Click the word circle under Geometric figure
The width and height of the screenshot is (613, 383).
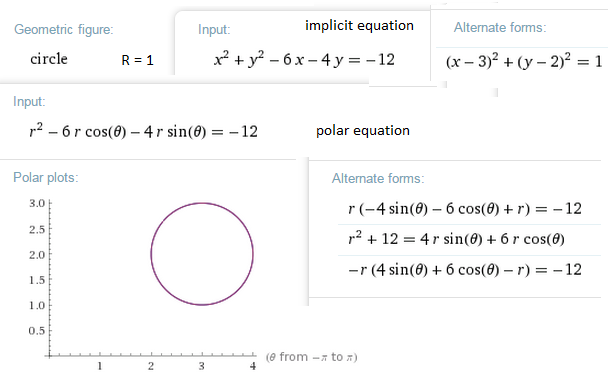point(49,59)
